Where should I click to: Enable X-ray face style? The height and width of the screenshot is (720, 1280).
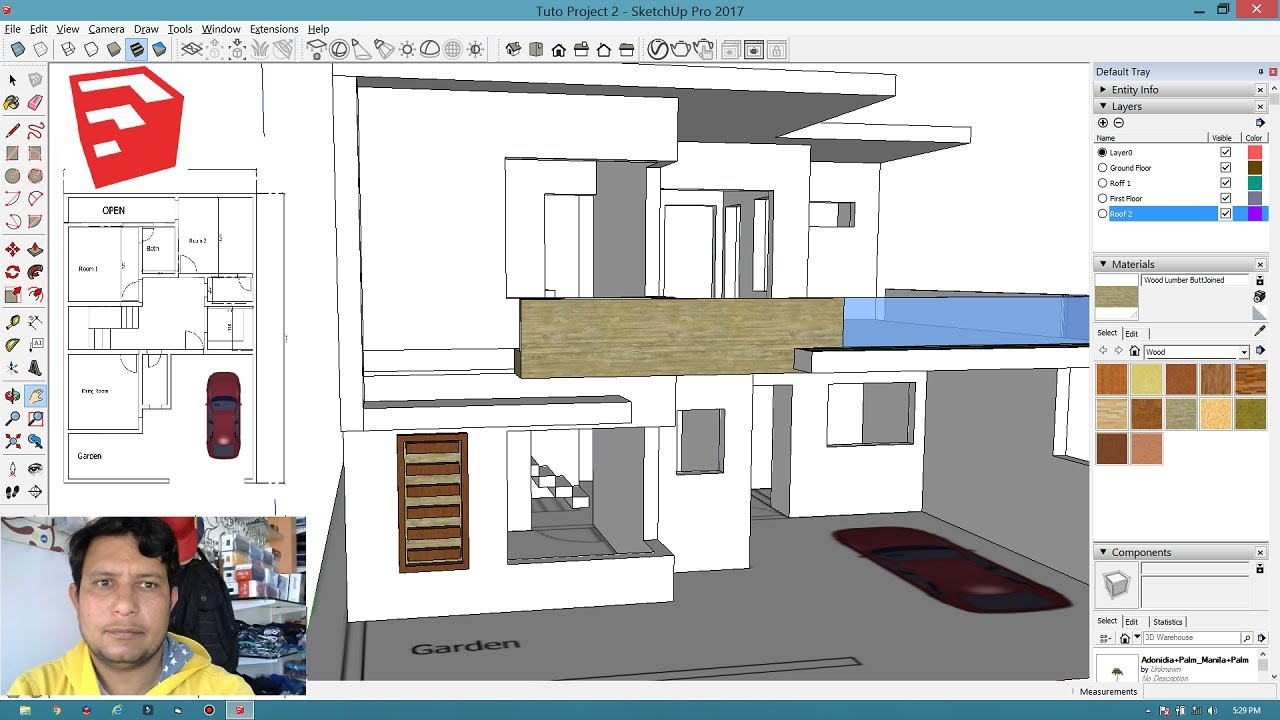[x=17, y=49]
